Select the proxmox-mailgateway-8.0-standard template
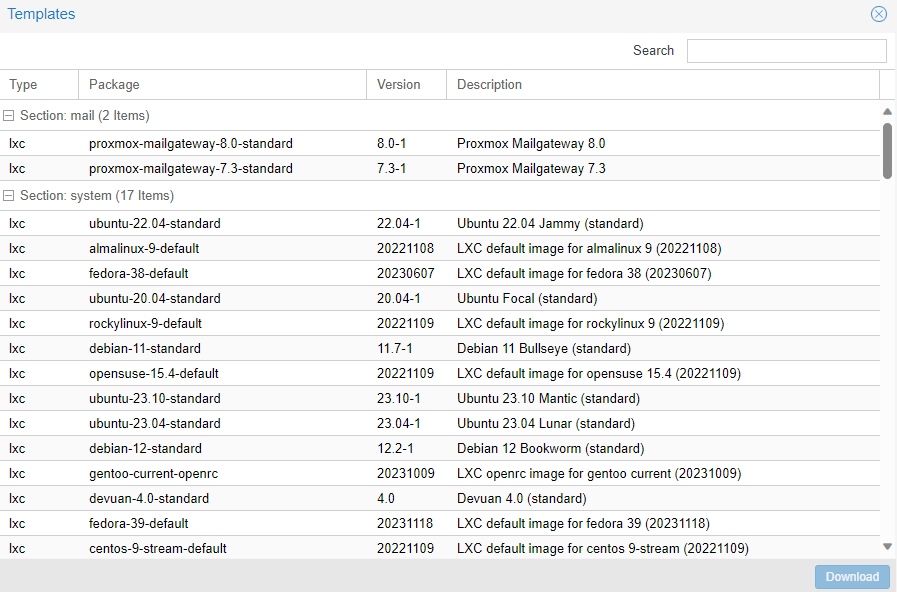Screen dimensions: 897x592 point(191,143)
